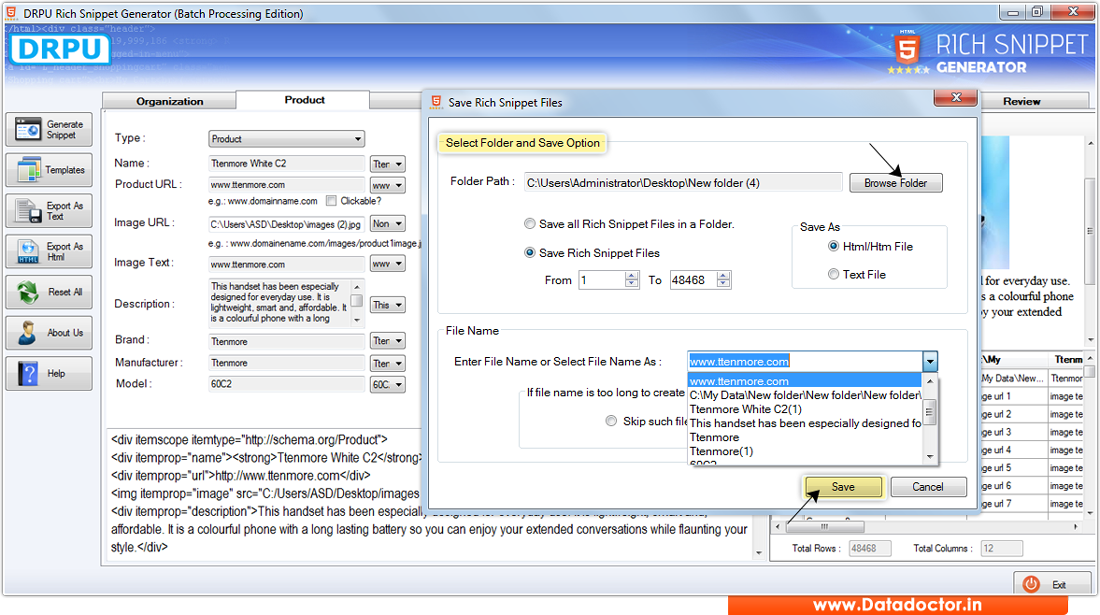Click the Product URL input field
The width and height of the screenshot is (1100, 615).
286,185
